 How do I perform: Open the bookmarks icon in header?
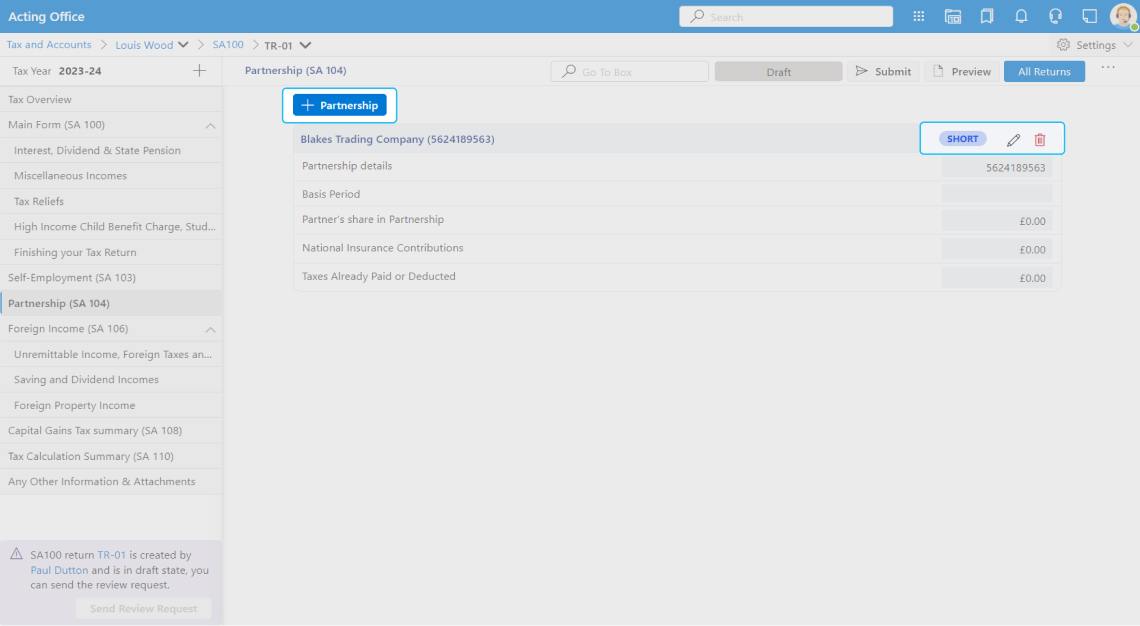pos(987,17)
